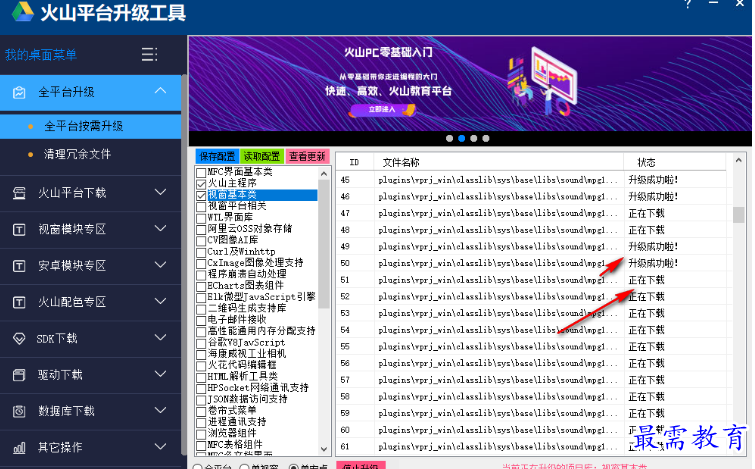This screenshot has height=469, width=755.
Task: Expand the 火山配色专区 section
Action: pyautogui.click(x=160, y=301)
